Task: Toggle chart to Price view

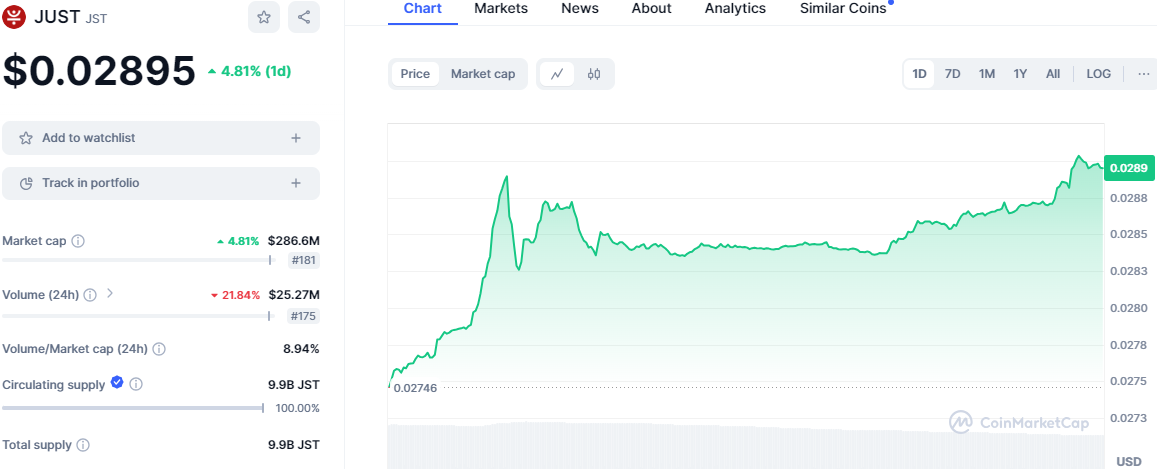Action: pyautogui.click(x=415, y=74)
